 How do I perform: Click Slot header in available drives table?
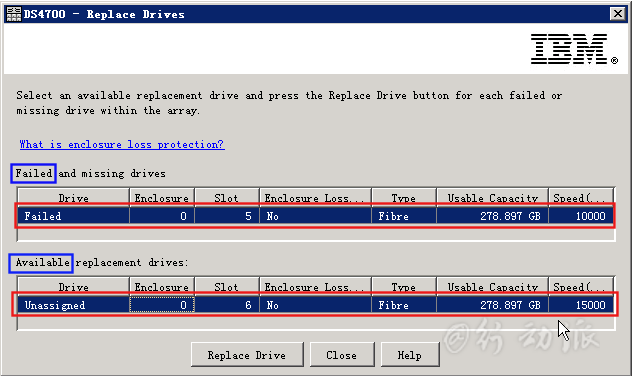pos(227,287)
